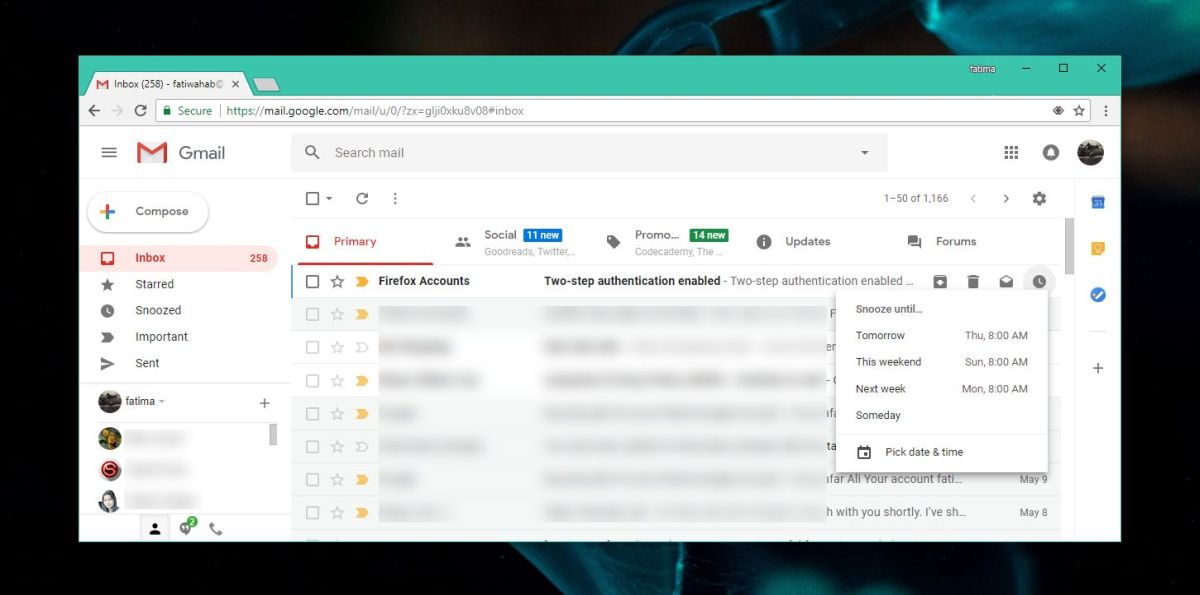Snooze until Next week
Image resolution: width=1200 pixels, height=595 pixels.
[942, 389]
